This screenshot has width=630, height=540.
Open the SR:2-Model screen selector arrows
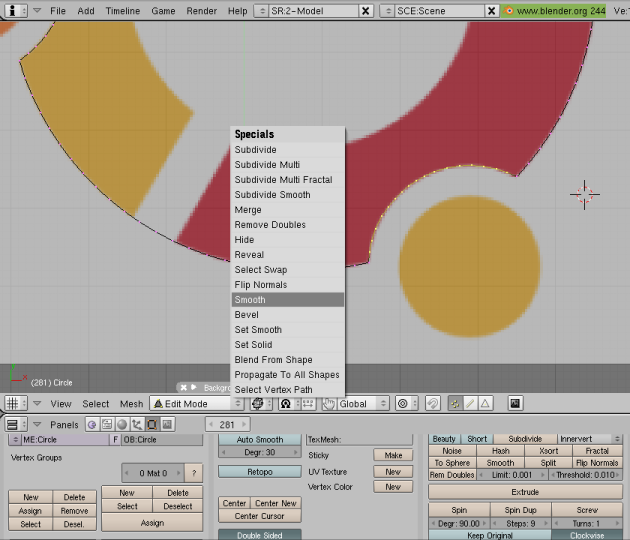click(262, 11)
